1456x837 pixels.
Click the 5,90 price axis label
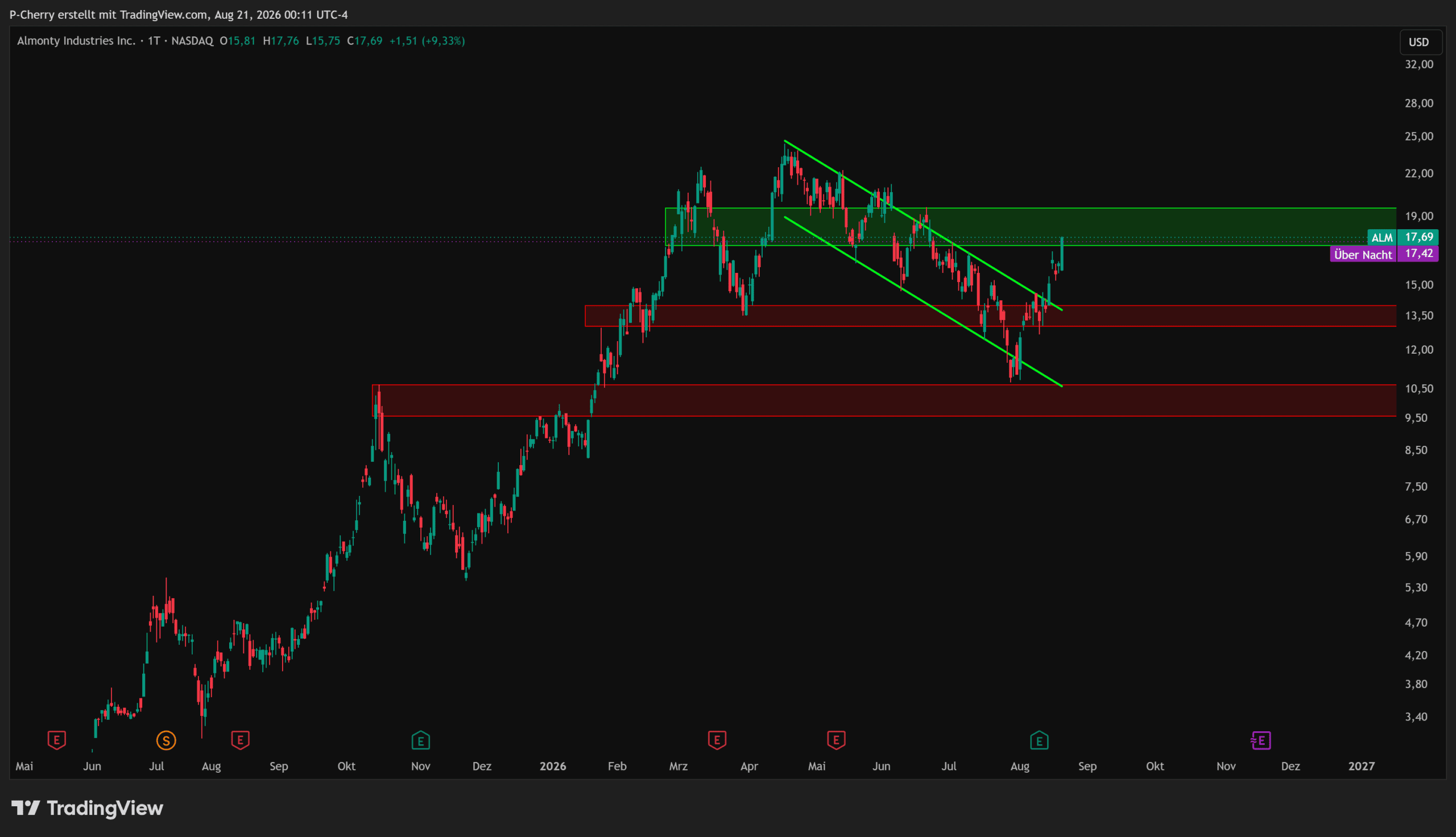1416,557
